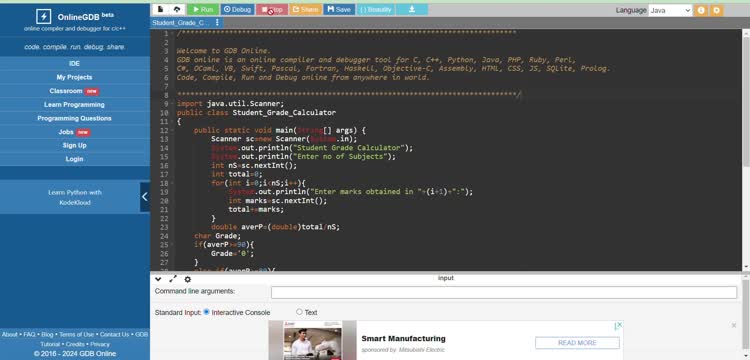The width and height of the screenshot is (750, 360).
Task: Switch to the Student_Grade_C file tab
Action: 180,22
